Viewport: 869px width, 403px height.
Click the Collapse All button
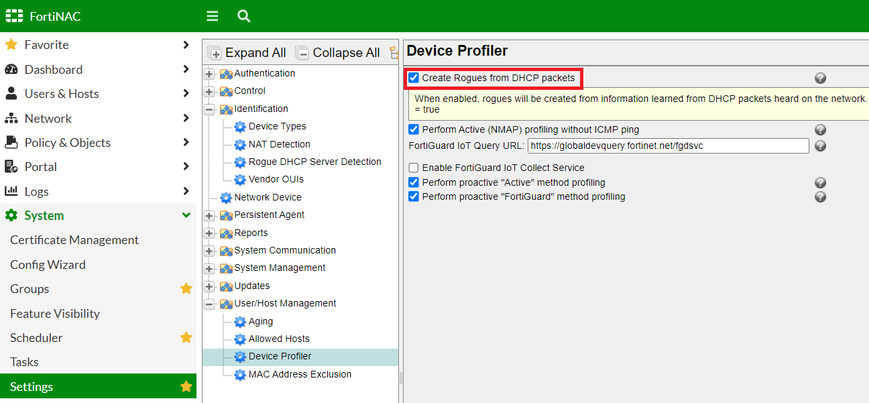click(338, 53)
